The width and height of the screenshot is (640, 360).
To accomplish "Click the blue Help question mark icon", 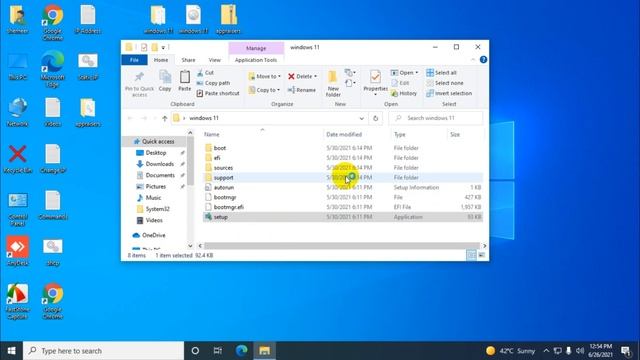I will tap(483, 60).
